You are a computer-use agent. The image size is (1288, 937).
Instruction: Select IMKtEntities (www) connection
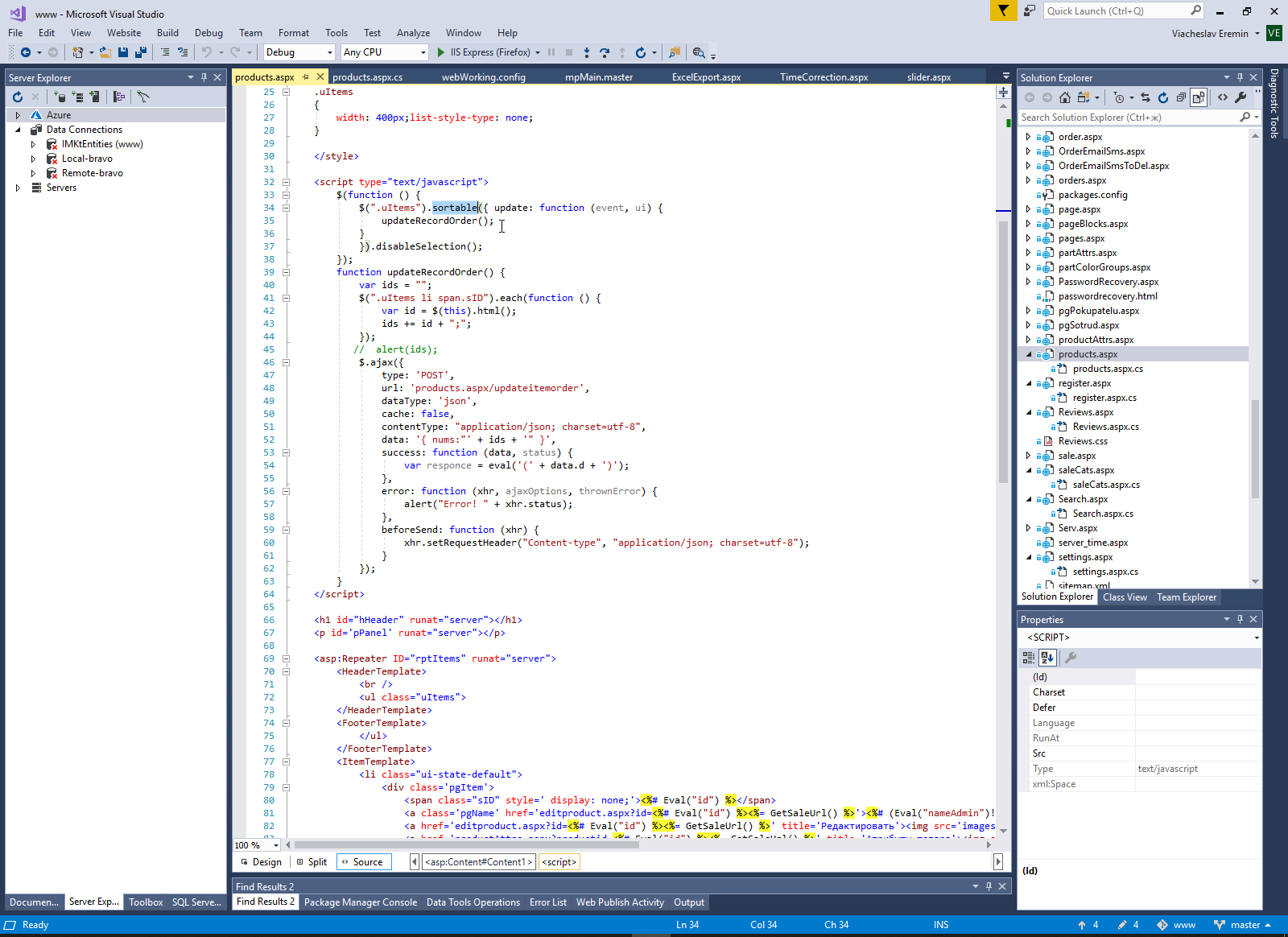click(102, 144)
